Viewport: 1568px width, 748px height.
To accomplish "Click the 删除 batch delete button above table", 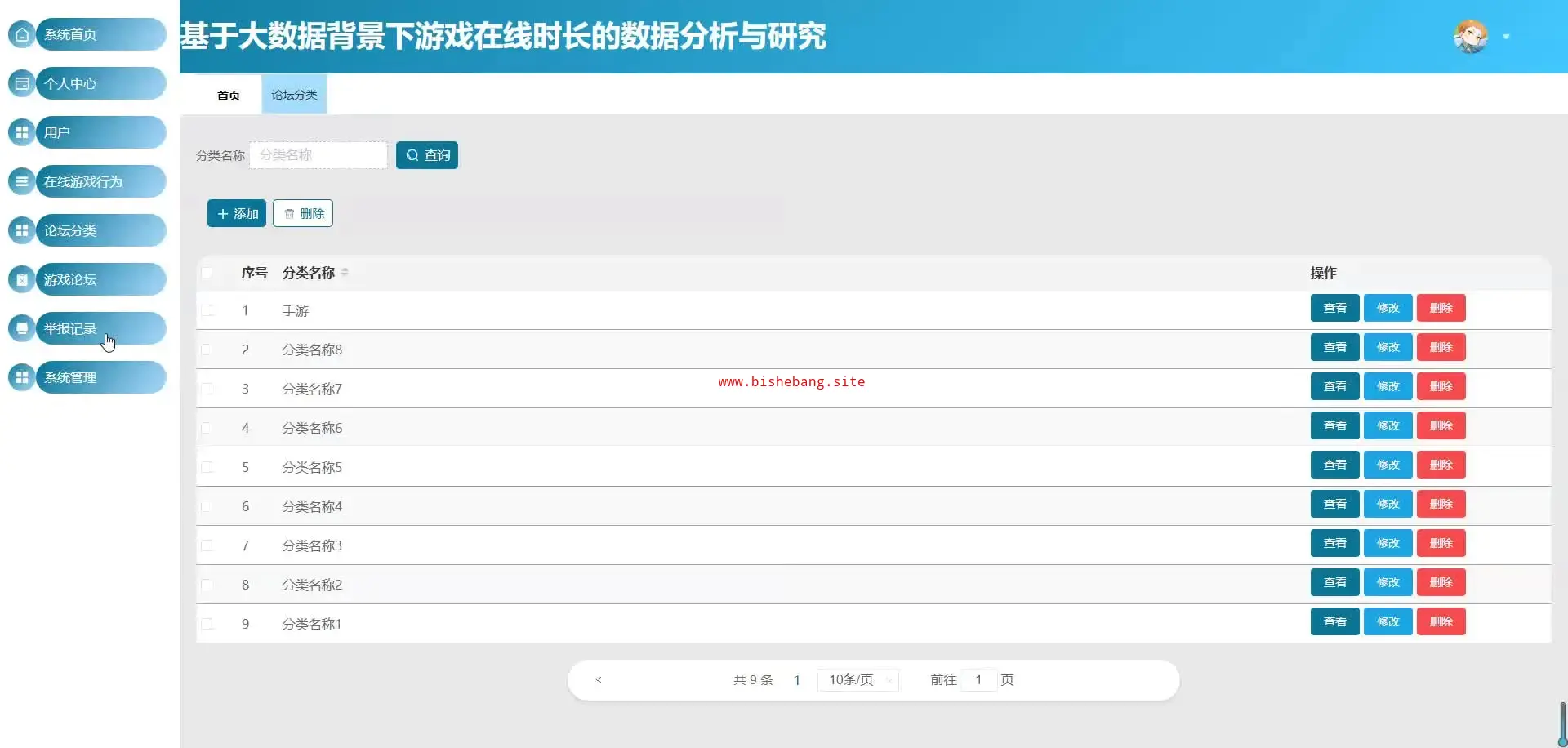I will pos(303,213).
